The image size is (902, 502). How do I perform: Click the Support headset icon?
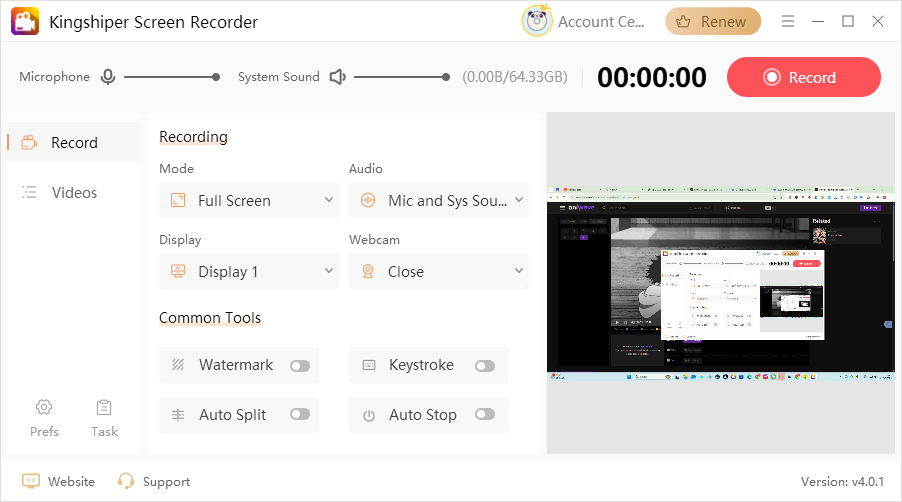click(125, 481)
